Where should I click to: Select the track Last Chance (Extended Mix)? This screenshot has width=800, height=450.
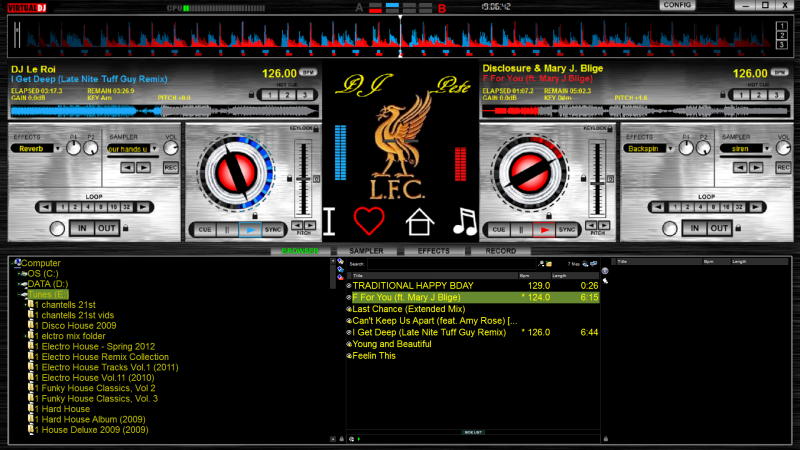395,309
